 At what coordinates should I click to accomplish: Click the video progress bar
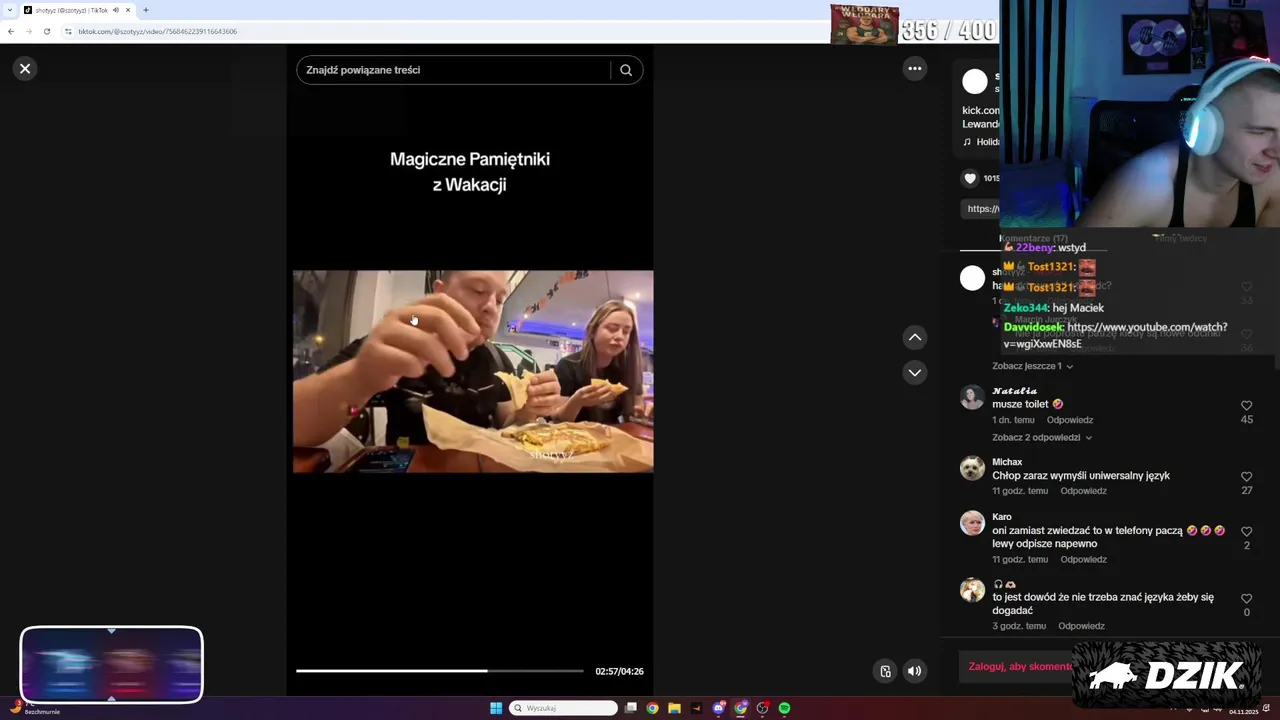click(439, 671)
